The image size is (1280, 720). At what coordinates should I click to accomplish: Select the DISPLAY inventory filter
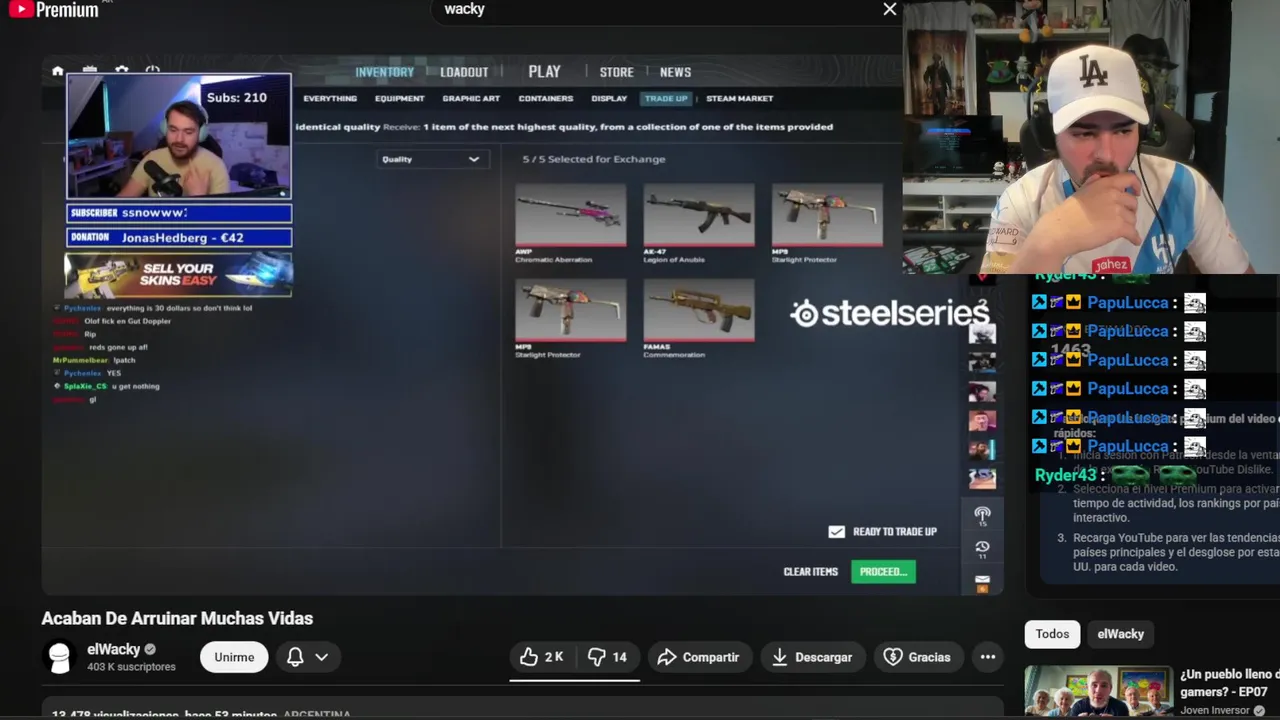point(609,98)
